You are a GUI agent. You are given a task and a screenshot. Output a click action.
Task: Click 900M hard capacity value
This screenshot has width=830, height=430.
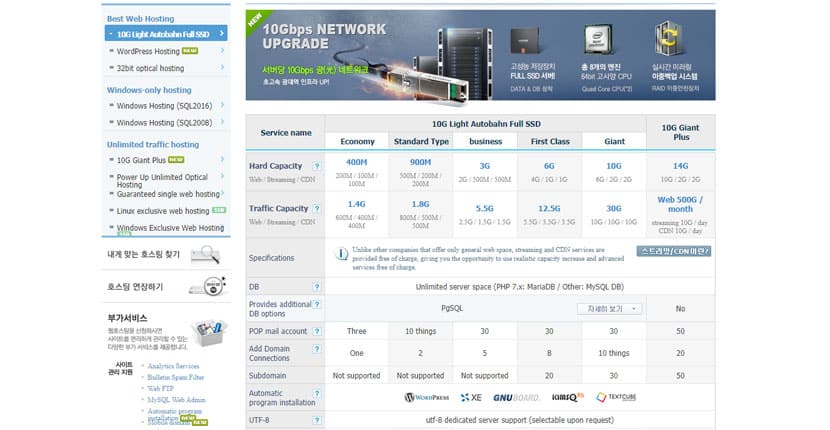click(420, 162)
